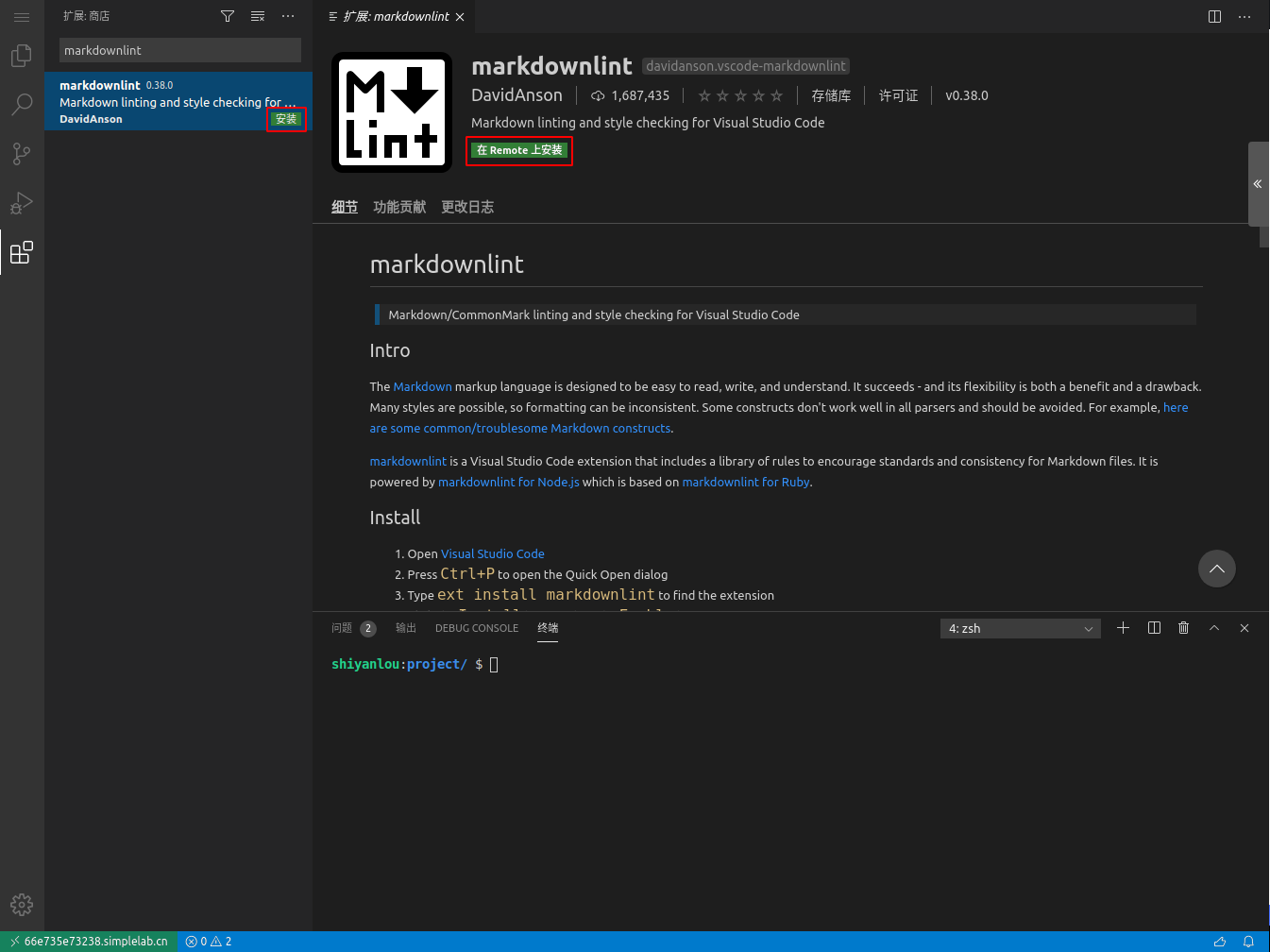
Task: Switch to the 更改日志 changelog tab
Action: coord(467,207)
